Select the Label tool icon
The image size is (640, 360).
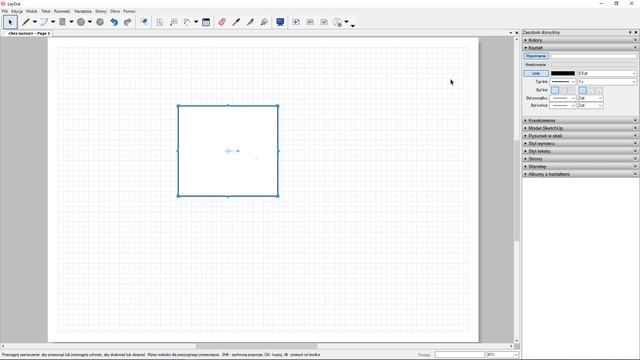[173, 22]
